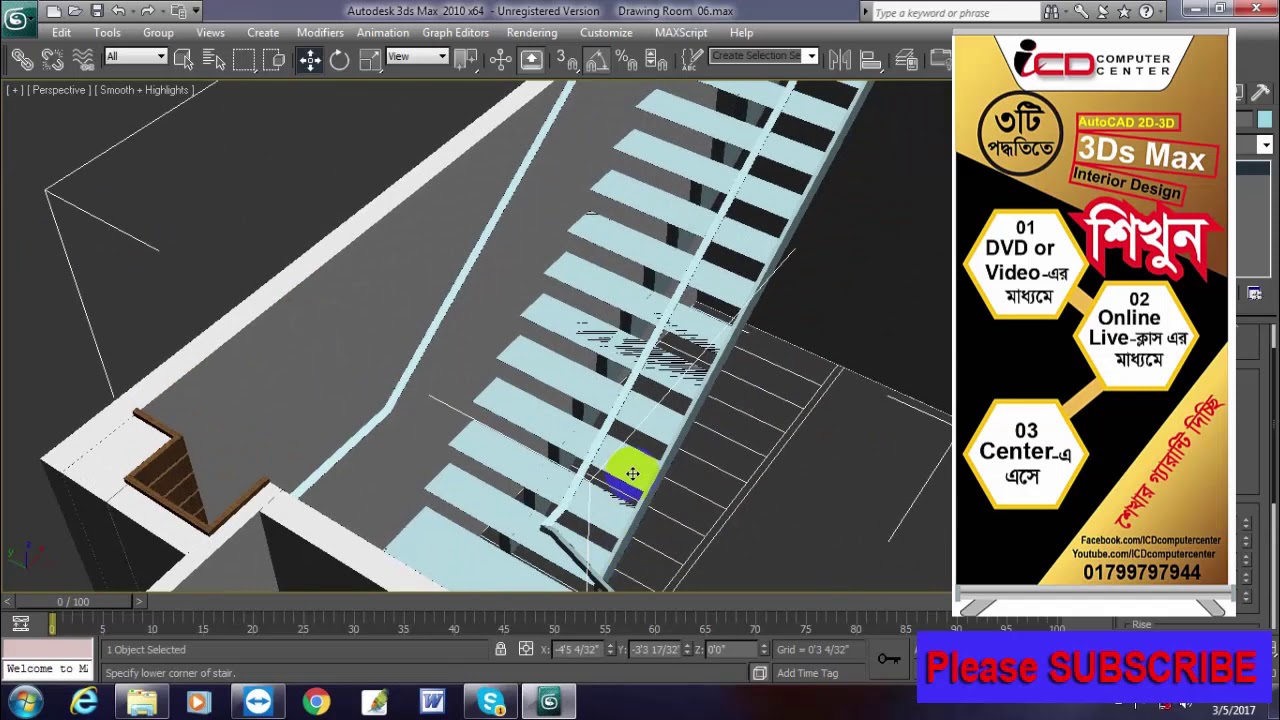The image size is (1280, 720).
Task: Activate the Select and Uniform Scale tool
Action: tap(370, 60)
